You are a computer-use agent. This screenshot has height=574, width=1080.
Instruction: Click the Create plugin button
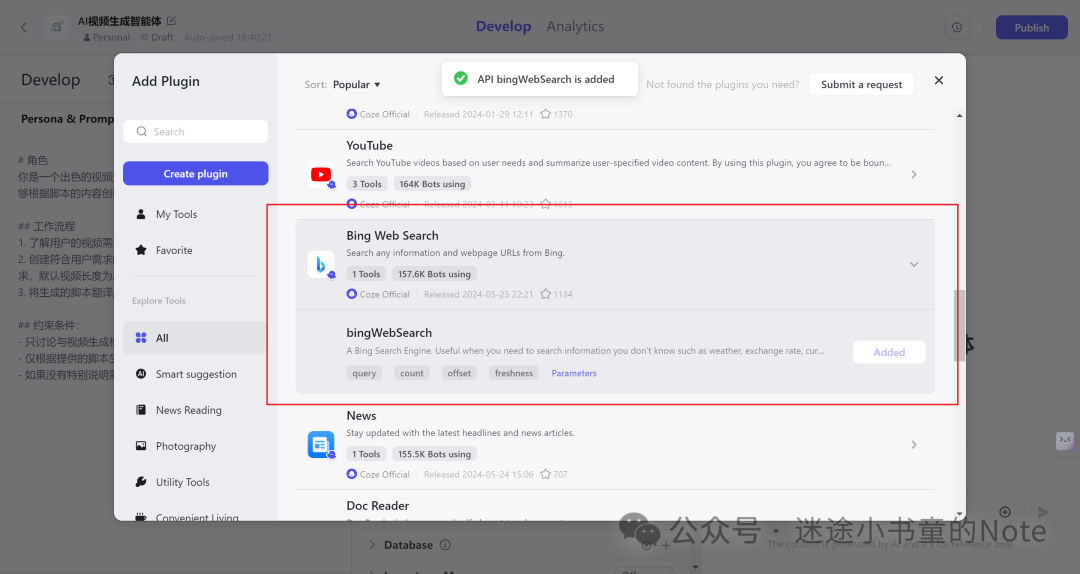tap(196, 174)
